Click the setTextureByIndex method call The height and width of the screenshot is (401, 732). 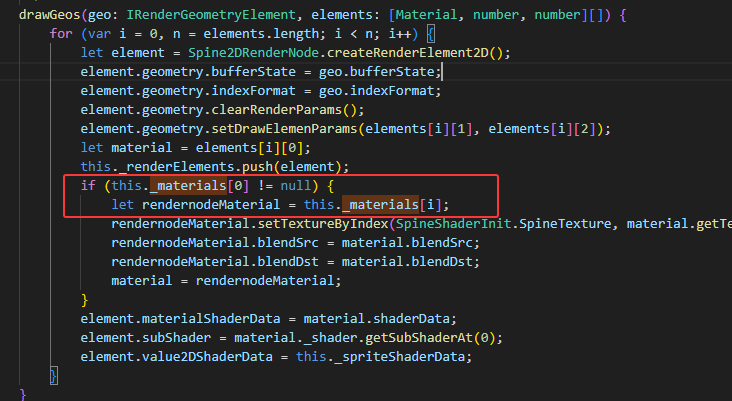coord(327,224)
